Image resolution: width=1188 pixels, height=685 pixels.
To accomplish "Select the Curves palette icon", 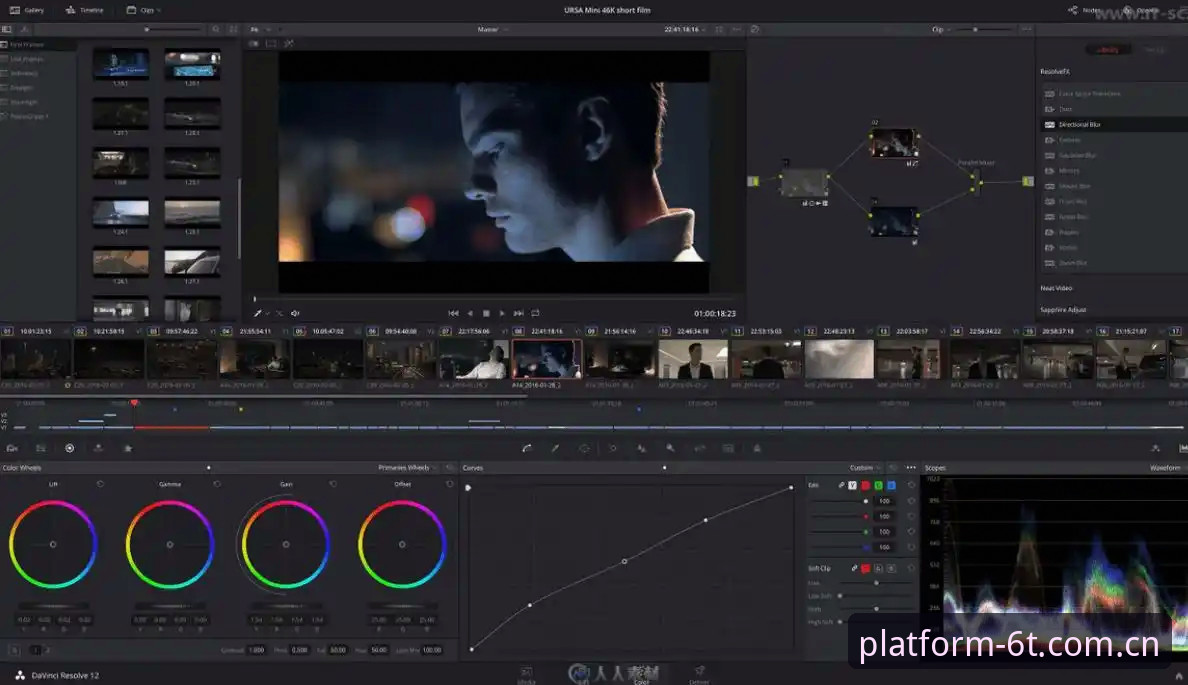I will coord(527,449).
